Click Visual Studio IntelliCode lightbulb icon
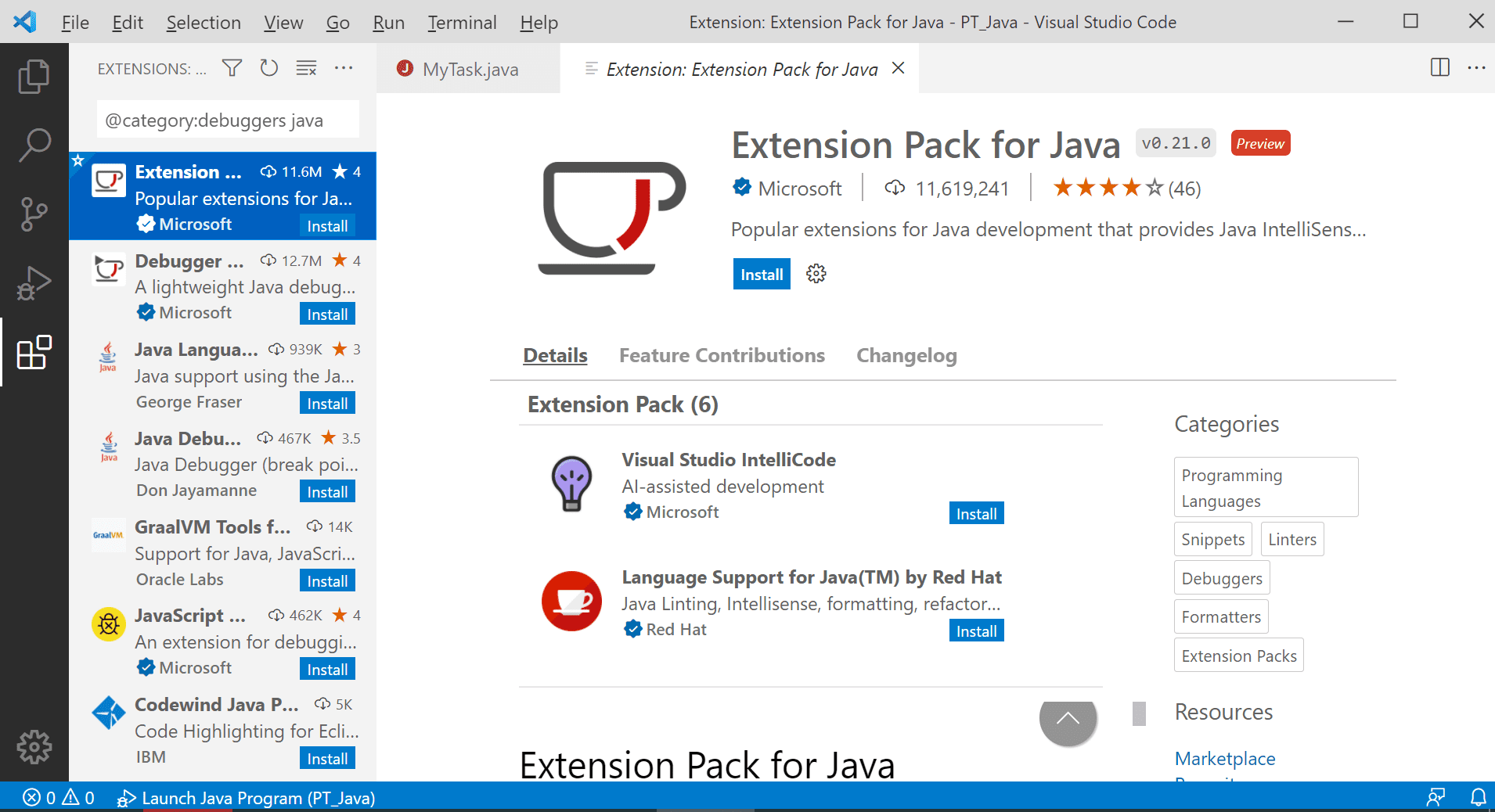This screenshot has height=812, width=1495. tap(572, 483)
